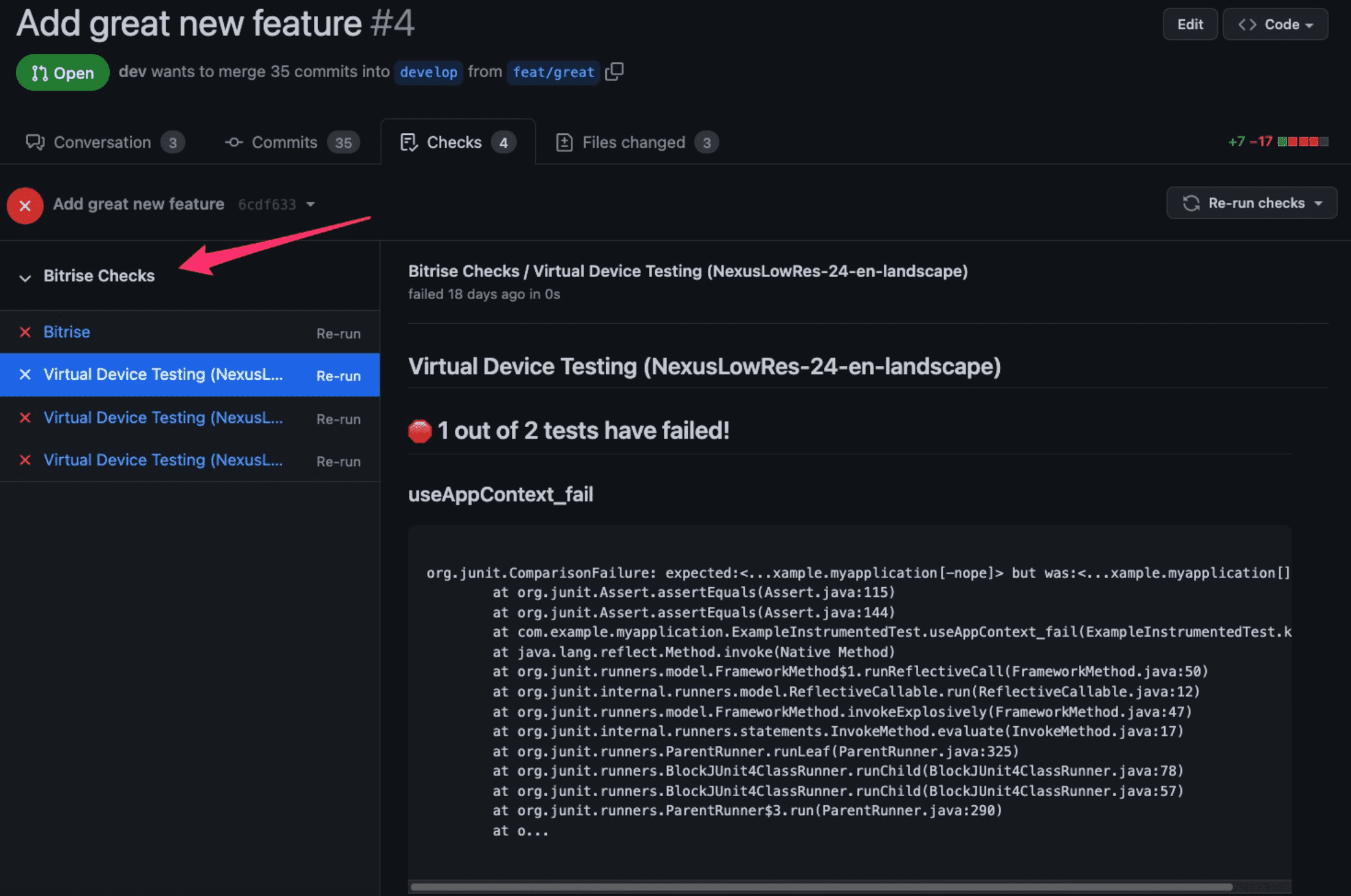1351x896 pixels.
Task: Select the last Virtual Device Testing check
Action: click(x=163, y=460)
